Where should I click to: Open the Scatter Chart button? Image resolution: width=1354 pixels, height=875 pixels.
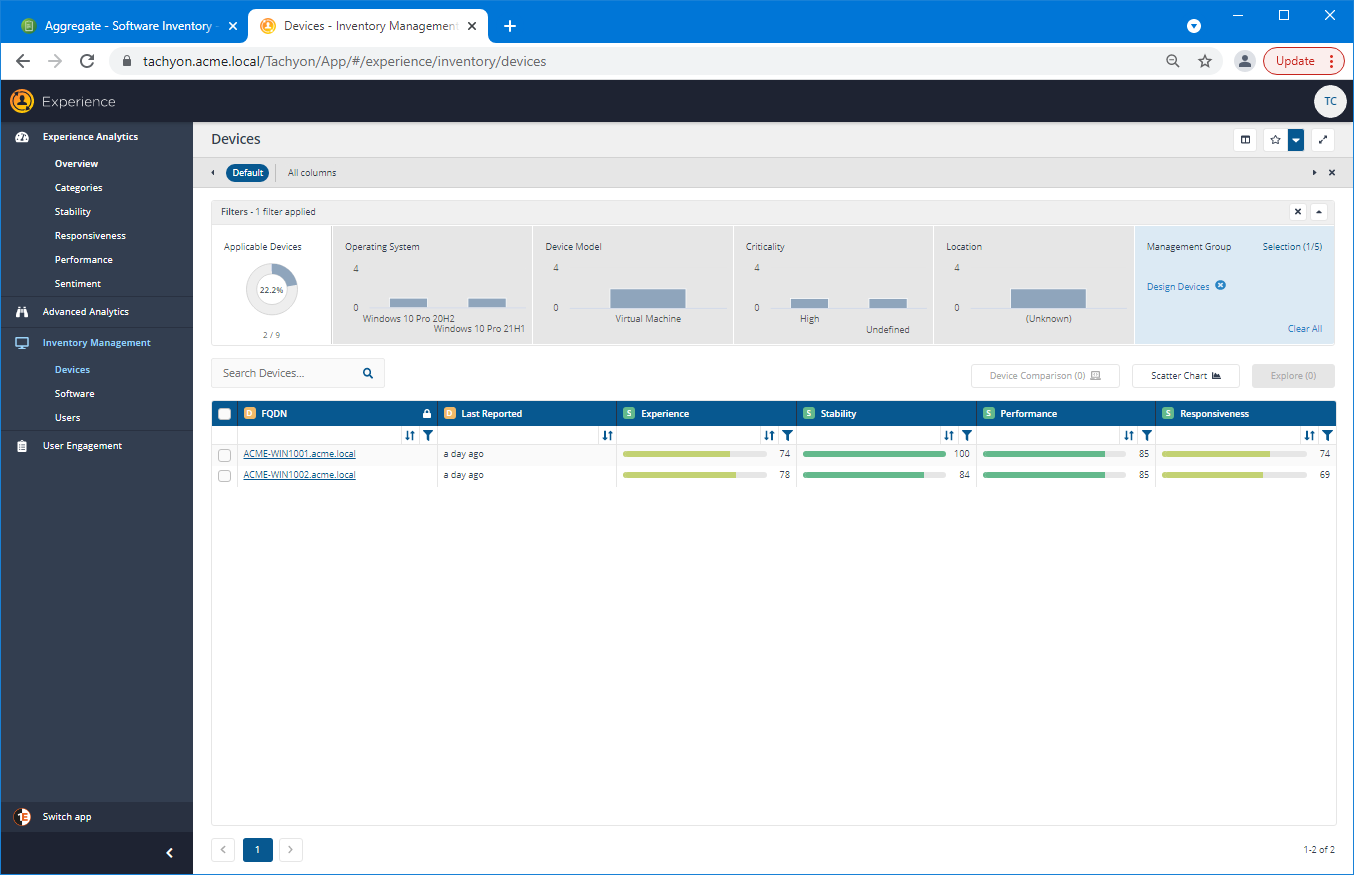pos(1186,376)
